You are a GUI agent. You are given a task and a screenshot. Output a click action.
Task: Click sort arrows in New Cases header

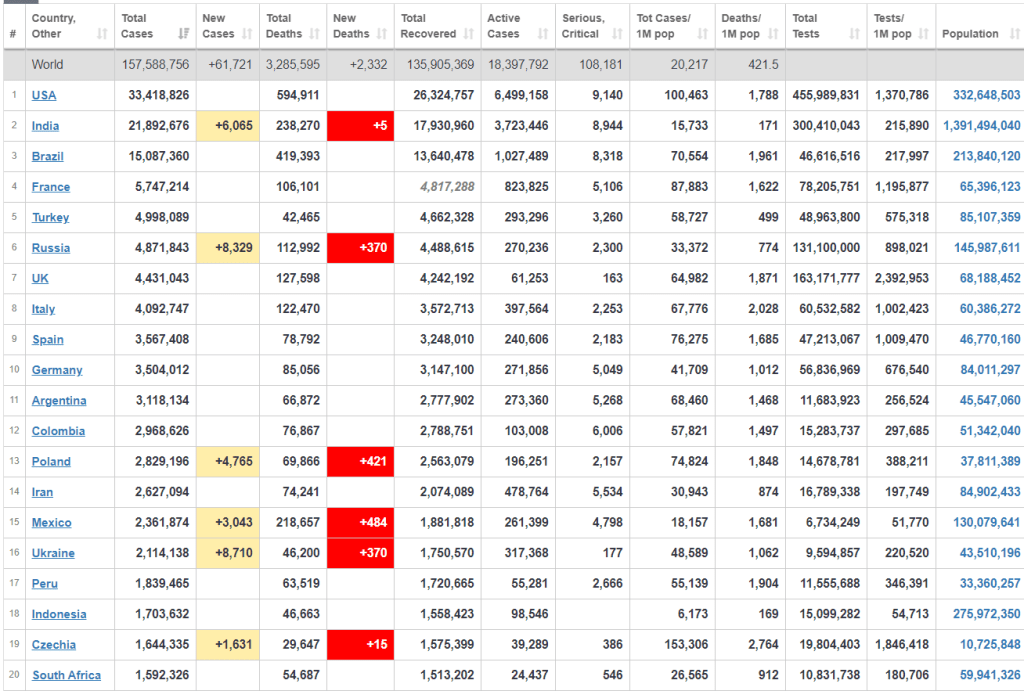[x=246, y=34]
